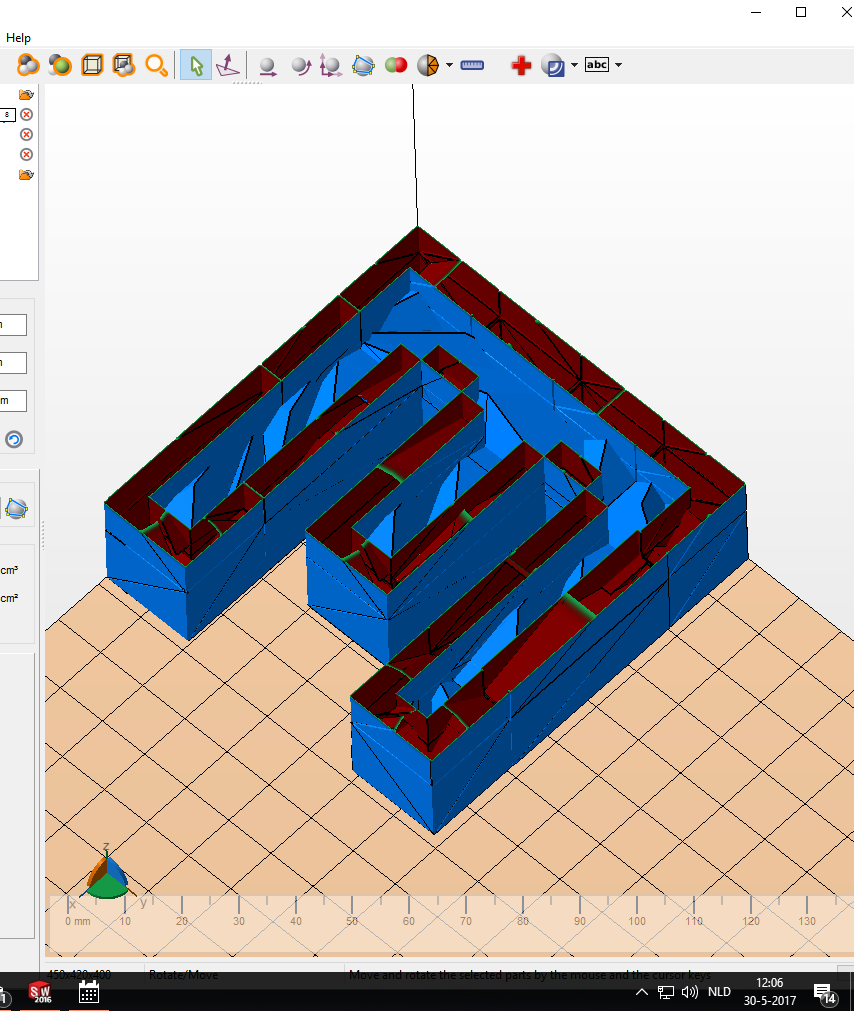The width and height of the screenshot is (854, 1011).
Task: Click the orange wireframe cube view icon
Action: pos(92,65)
